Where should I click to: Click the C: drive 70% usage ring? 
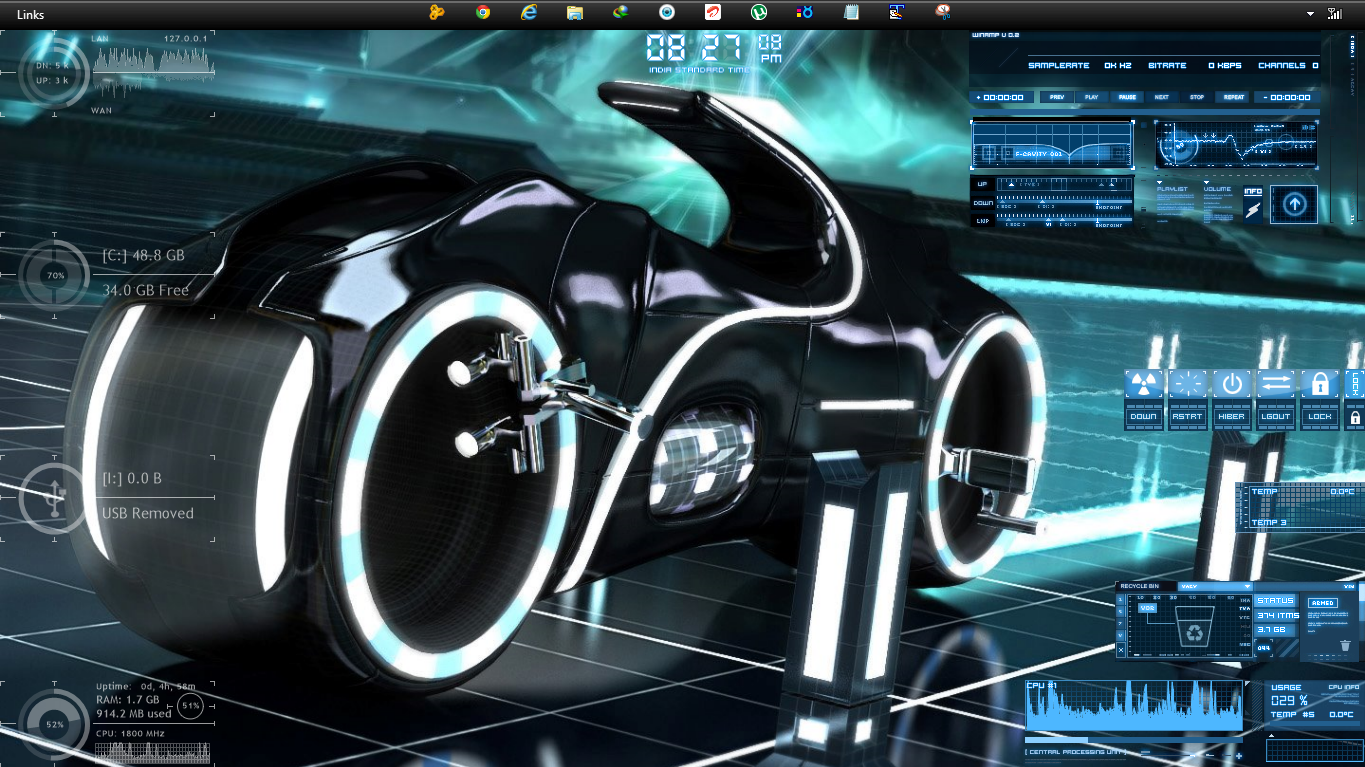pyautogui.click(x=55, y=275)
